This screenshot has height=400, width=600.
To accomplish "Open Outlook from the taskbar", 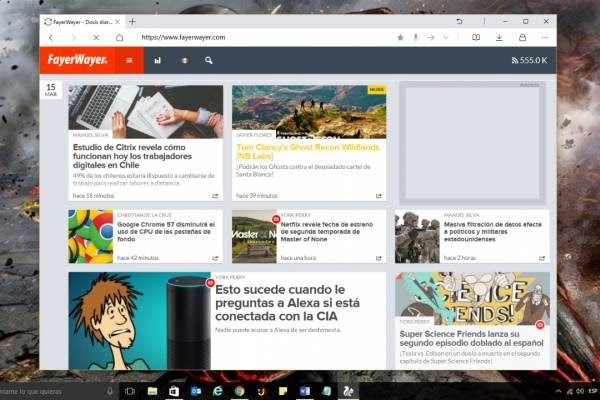I will [x=196, y=391].
